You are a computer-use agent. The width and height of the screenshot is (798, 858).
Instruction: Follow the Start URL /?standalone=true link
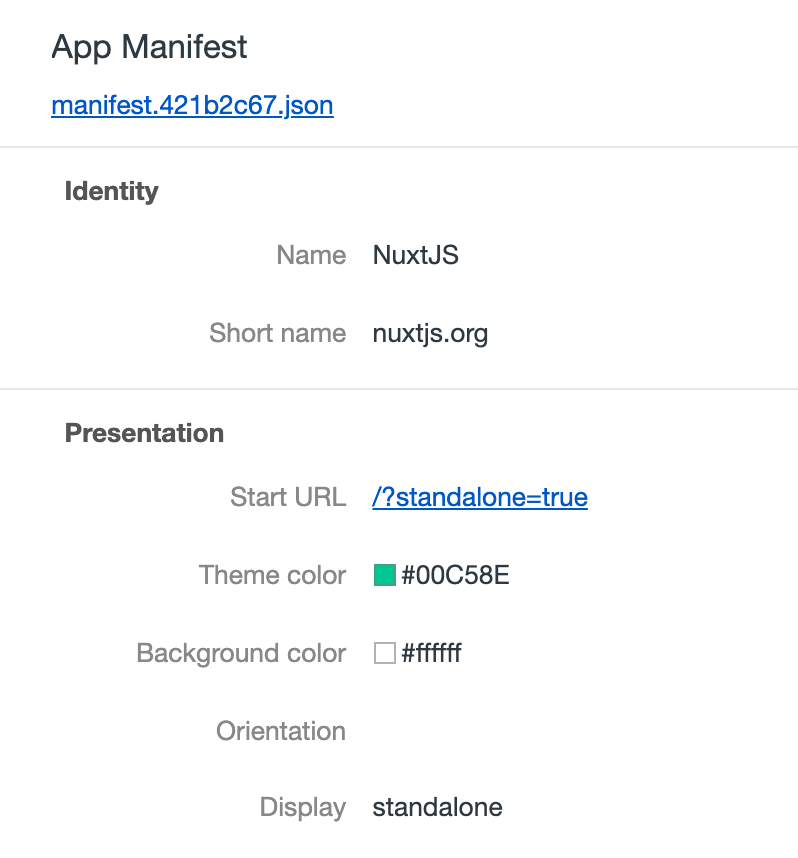pos(480,497)
